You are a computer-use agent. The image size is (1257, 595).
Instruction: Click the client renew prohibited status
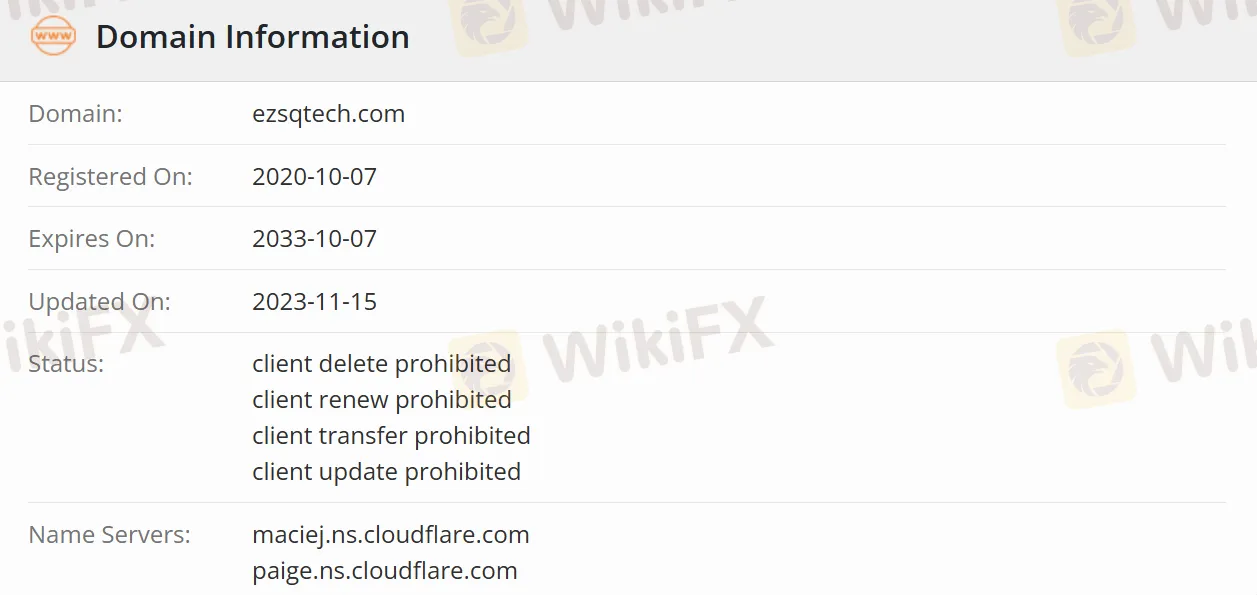point(381,399)
